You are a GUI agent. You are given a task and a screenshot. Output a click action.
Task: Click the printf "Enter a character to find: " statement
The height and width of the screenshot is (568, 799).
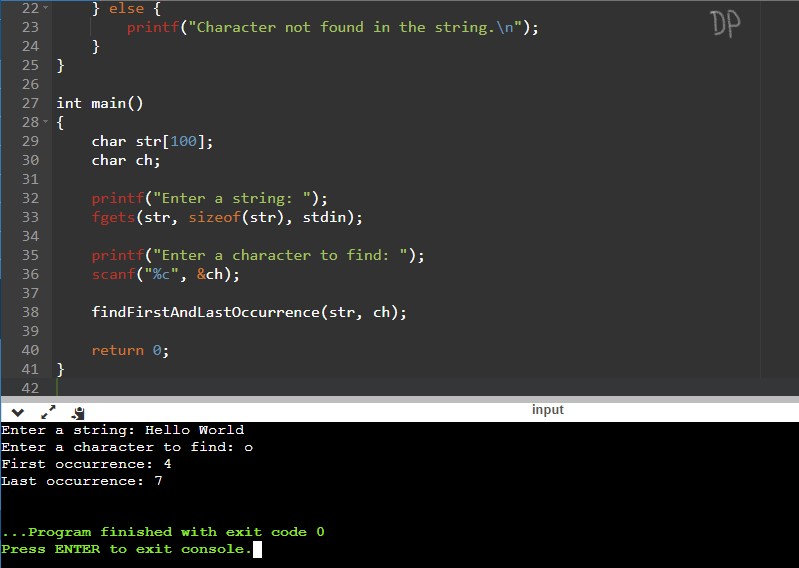point(258,255)
